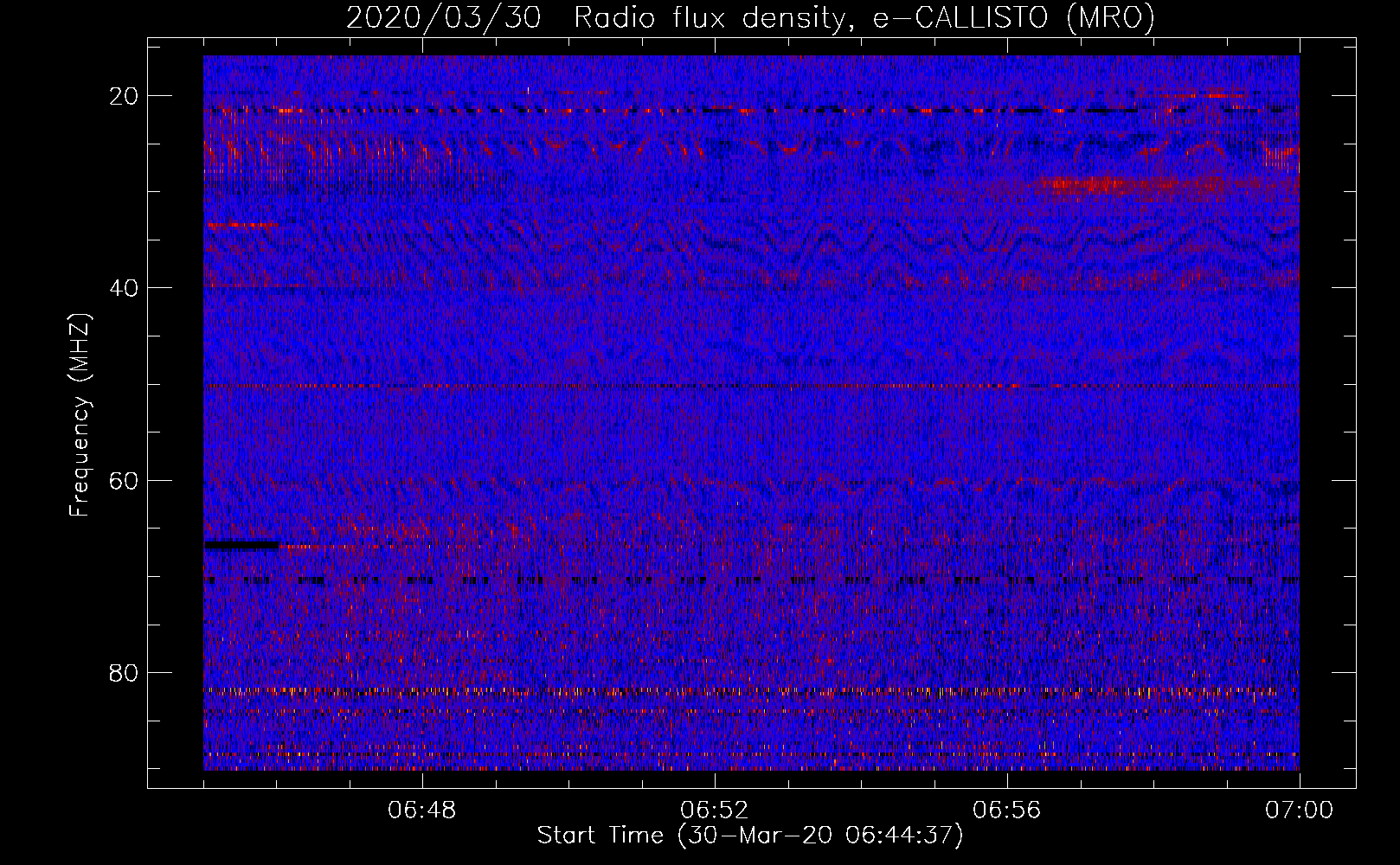Viewport: 1400px width, 865px height.
Task: Click the "Frequency (MHZ)" axis label
Action: pyautogui.click(x=80, y=415)
